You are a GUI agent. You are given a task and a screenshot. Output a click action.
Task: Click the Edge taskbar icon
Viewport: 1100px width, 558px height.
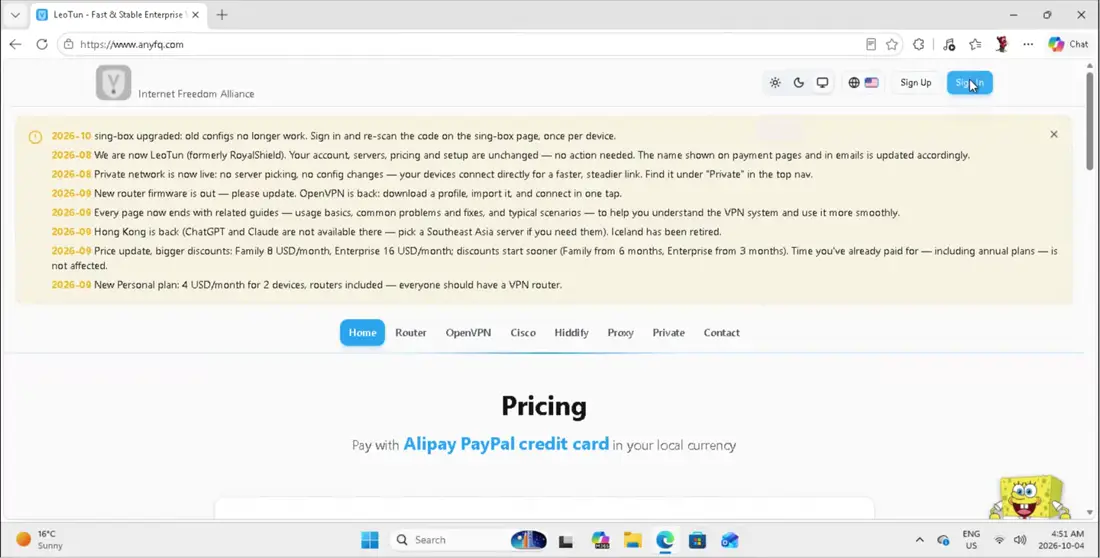tap(665, 540)
